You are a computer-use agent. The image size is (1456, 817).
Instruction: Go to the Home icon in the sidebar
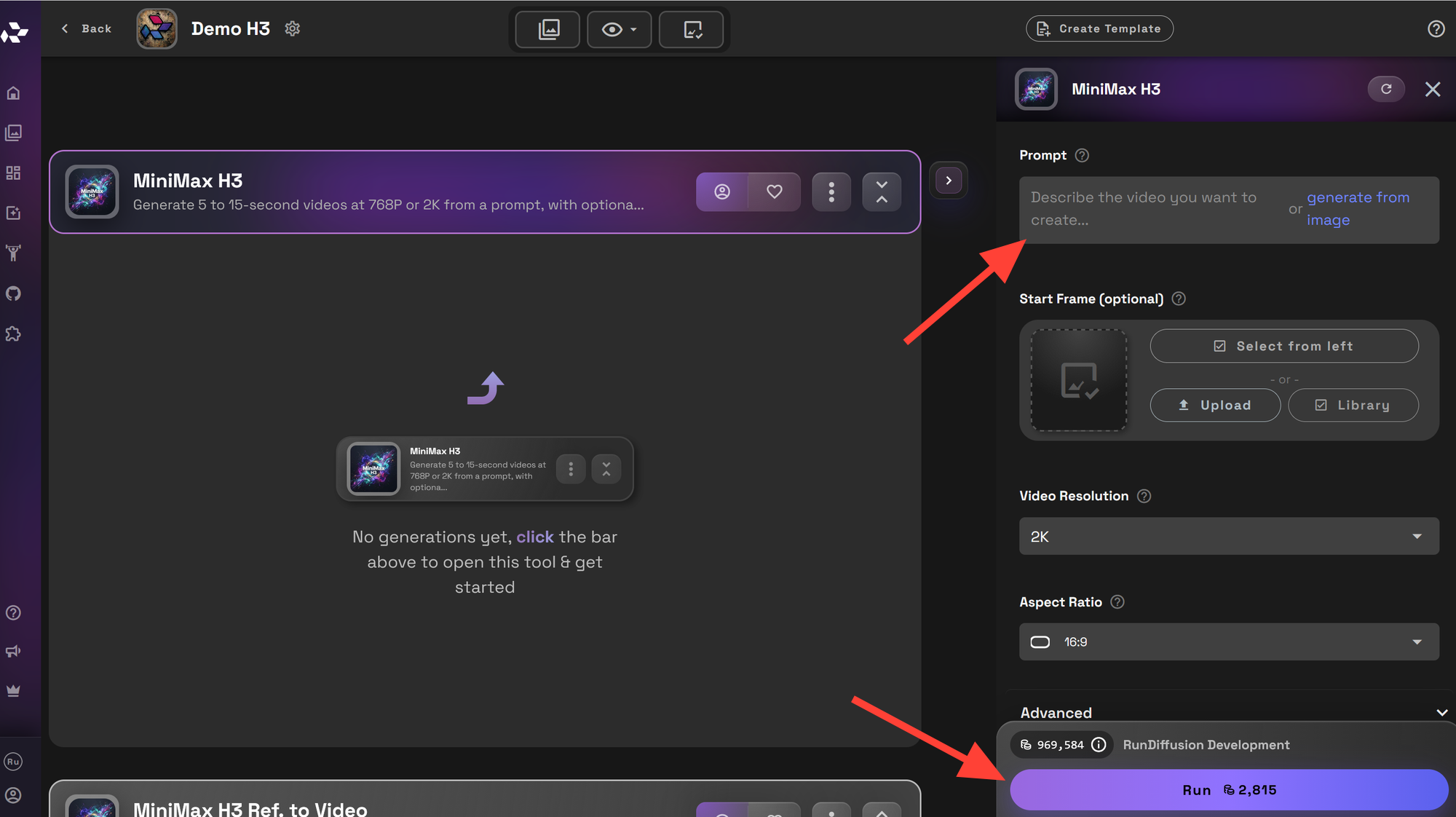pos(13,93)
